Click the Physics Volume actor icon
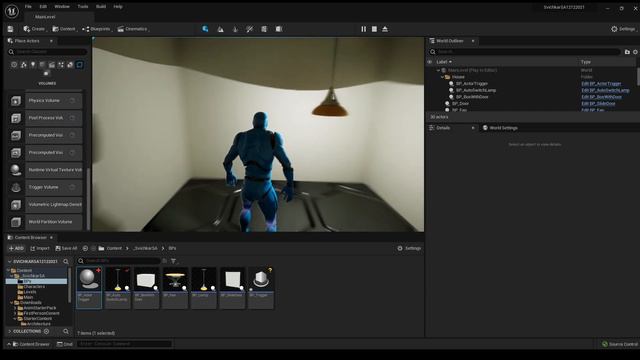Image resolution: width=640 pixels, height=360 pixels. click(16, 100)
